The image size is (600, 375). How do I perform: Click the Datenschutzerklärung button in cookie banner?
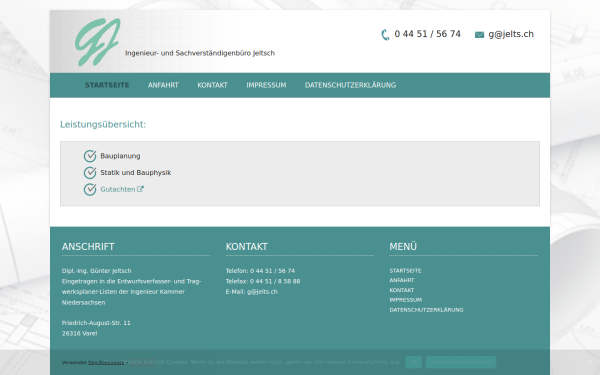pos(461,362)
